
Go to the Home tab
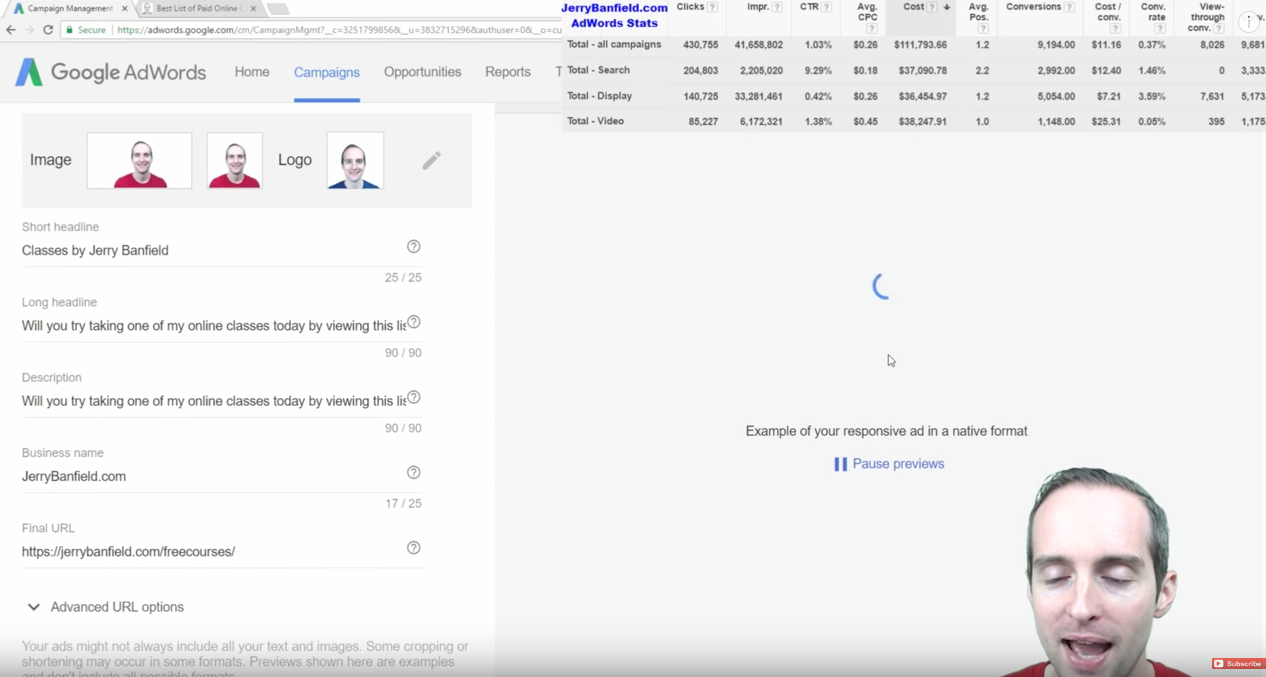click(252, 72)
